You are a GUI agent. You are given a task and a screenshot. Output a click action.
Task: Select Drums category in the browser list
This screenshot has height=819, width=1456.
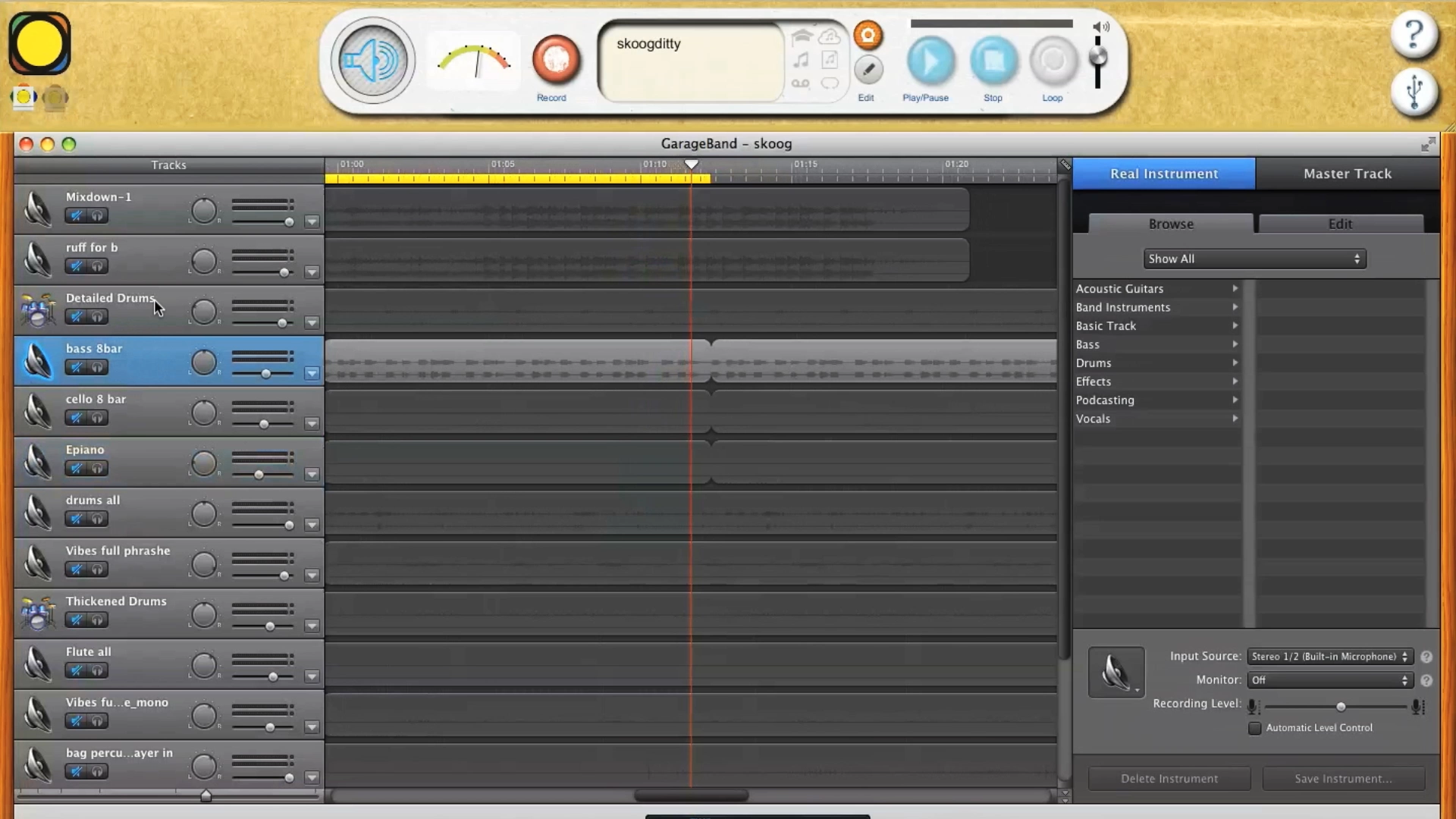1094,363
